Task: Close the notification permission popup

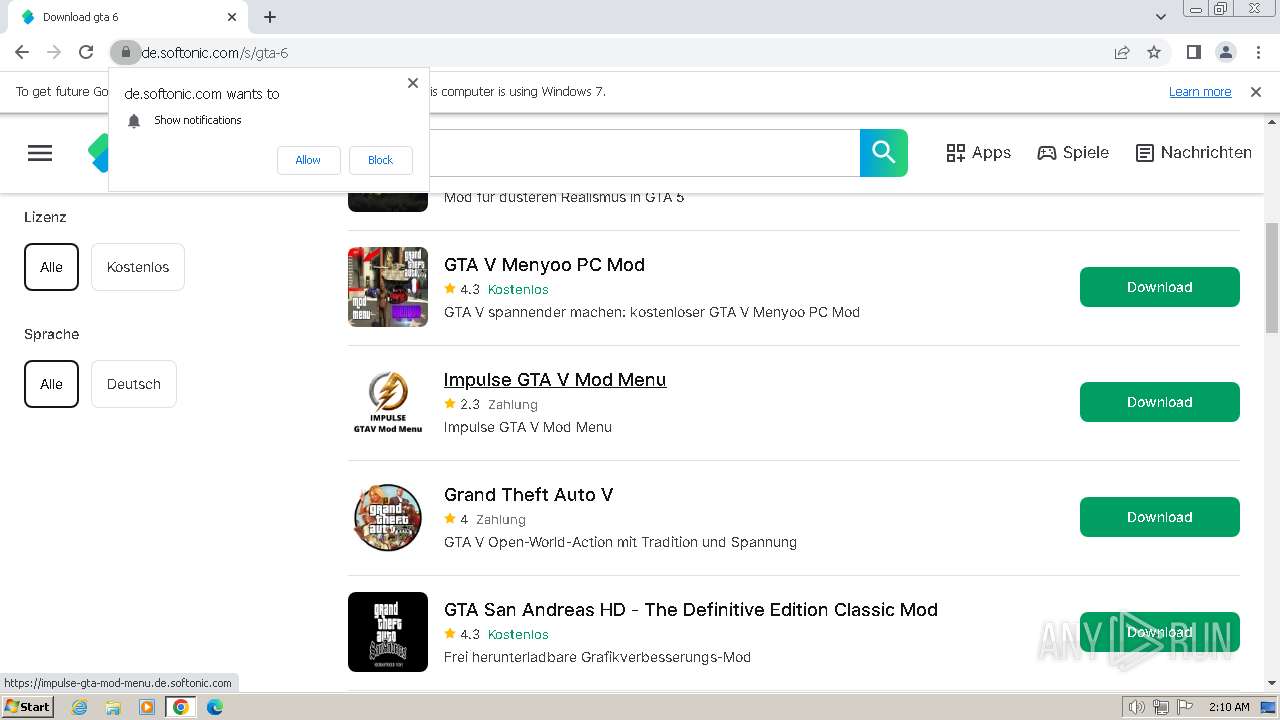Action: coord(413,83)
